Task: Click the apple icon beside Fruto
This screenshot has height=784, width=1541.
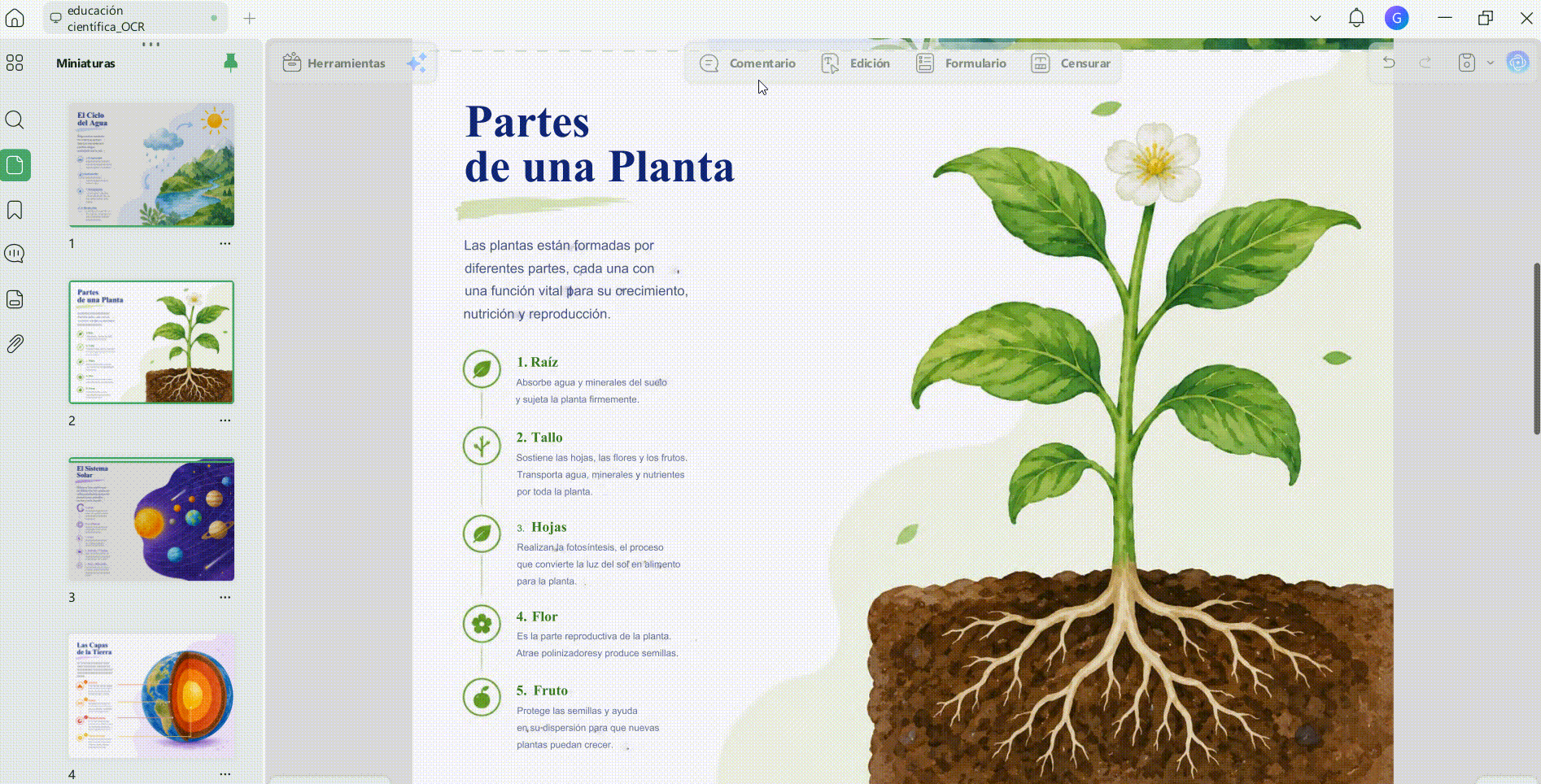Action: tap(482, 697)
